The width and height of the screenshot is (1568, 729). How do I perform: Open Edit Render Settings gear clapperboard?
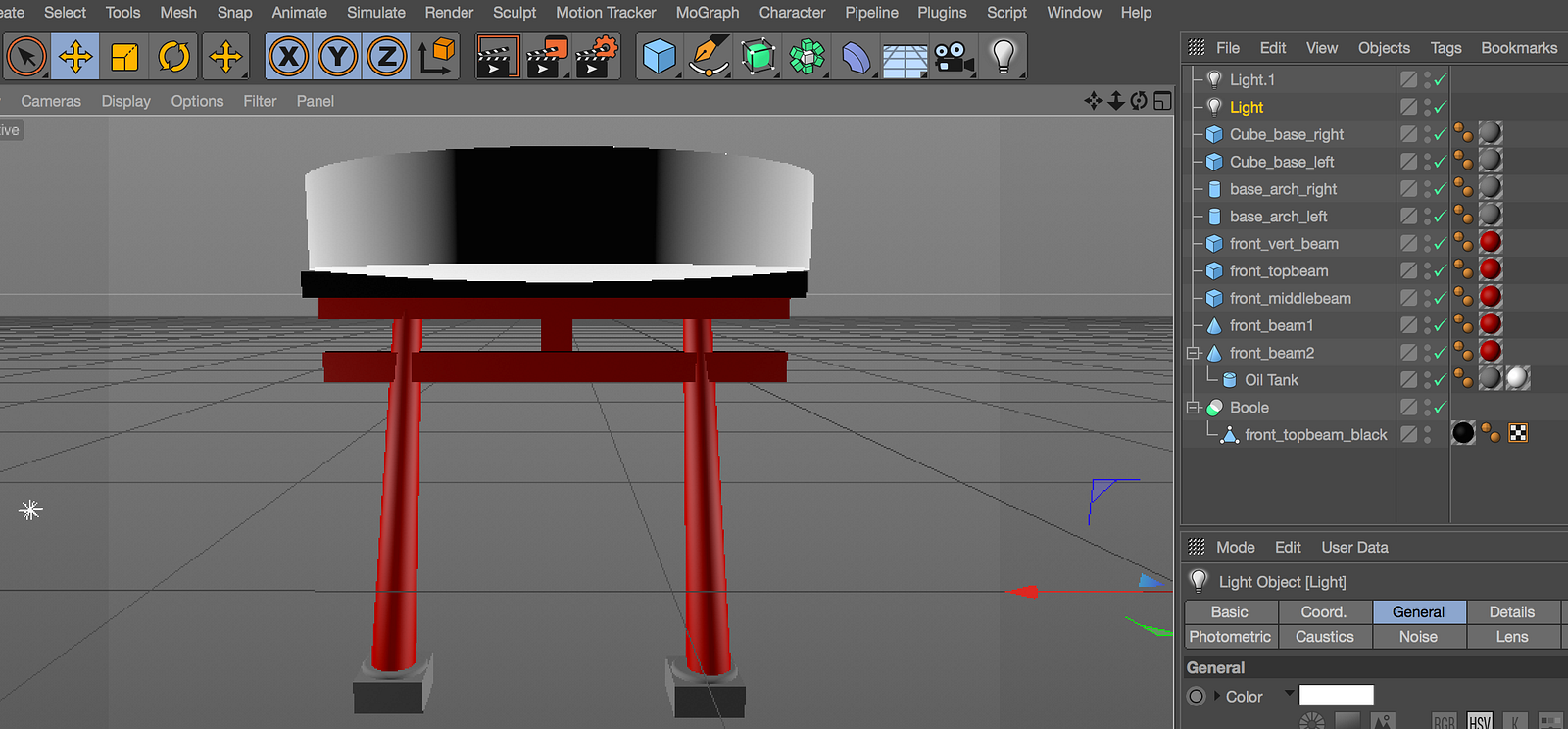(x=597, y=57)
